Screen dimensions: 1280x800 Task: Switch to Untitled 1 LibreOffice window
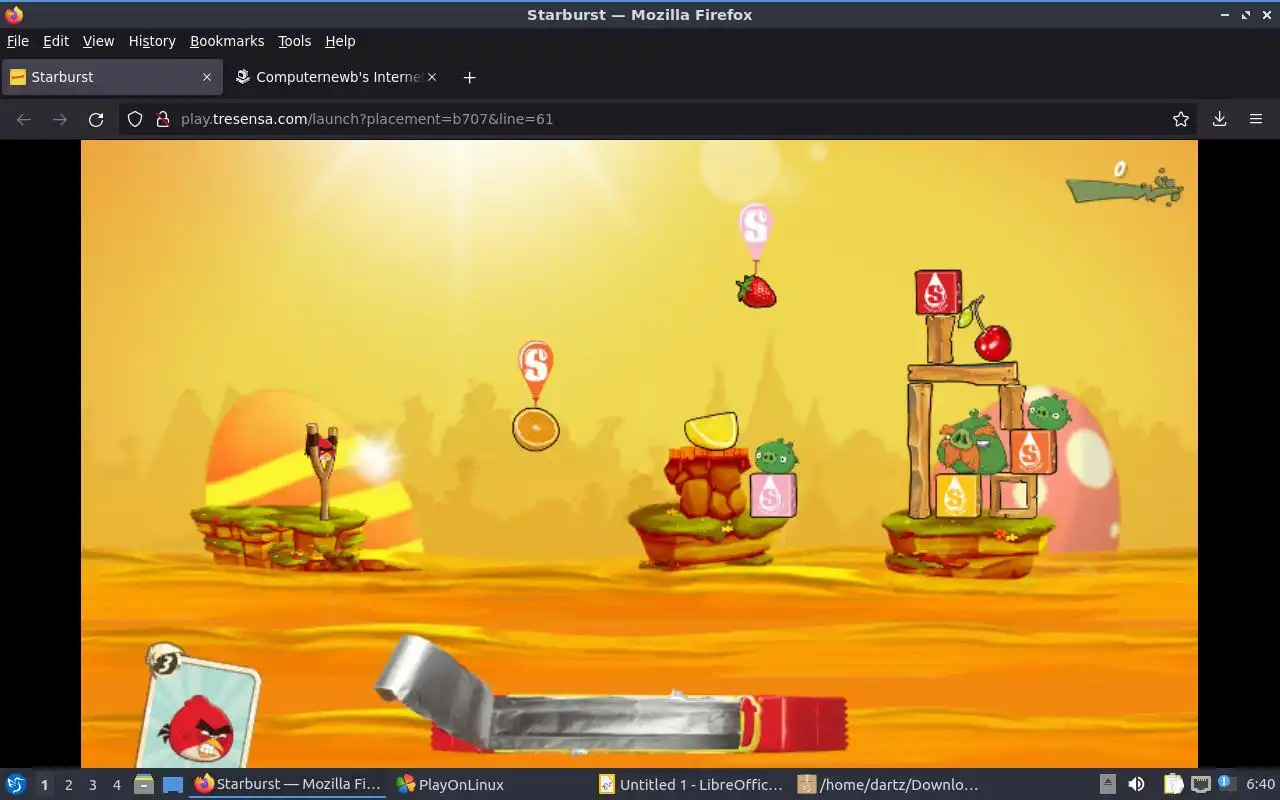[693, 785]
